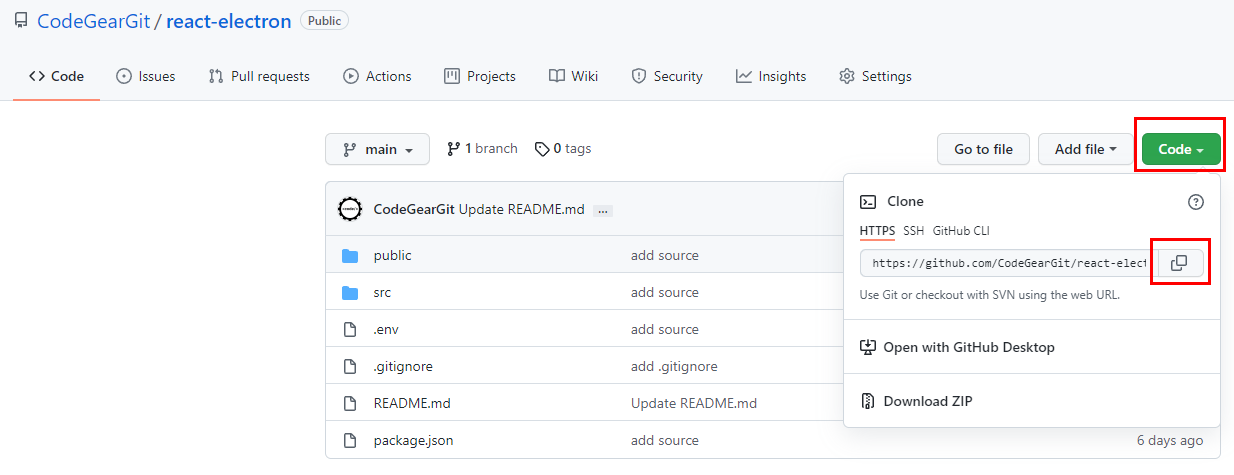
Task: Open the clone help question mark icon
Action: (x=1196, y=202)
